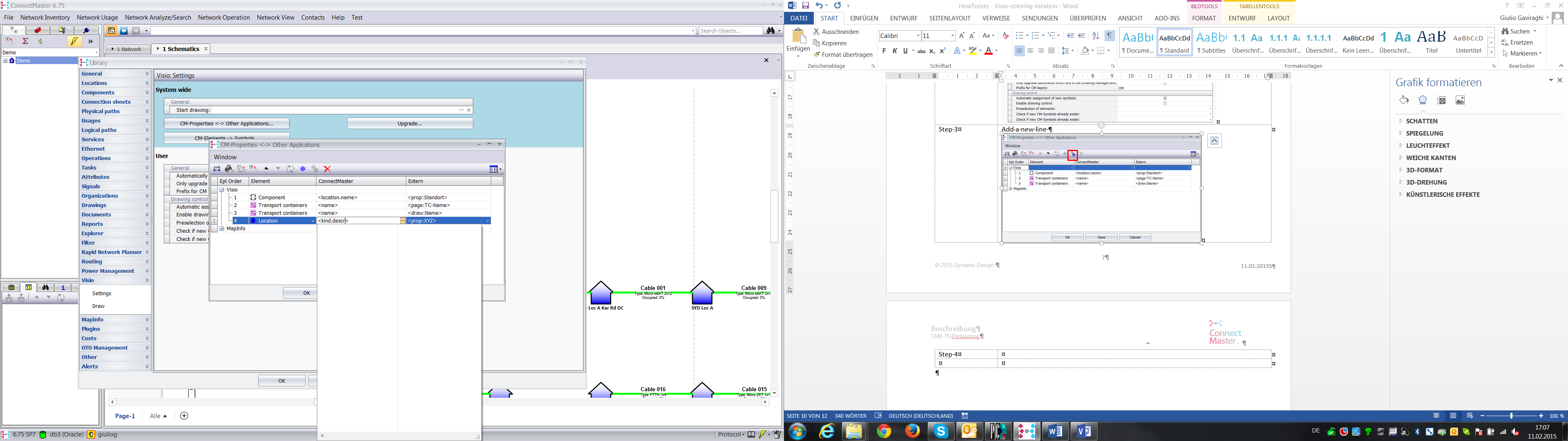The height and width of the screenshot is (441, 1568).
Task: Click the blue add-new-line star icon
Action: coord(303,169)
